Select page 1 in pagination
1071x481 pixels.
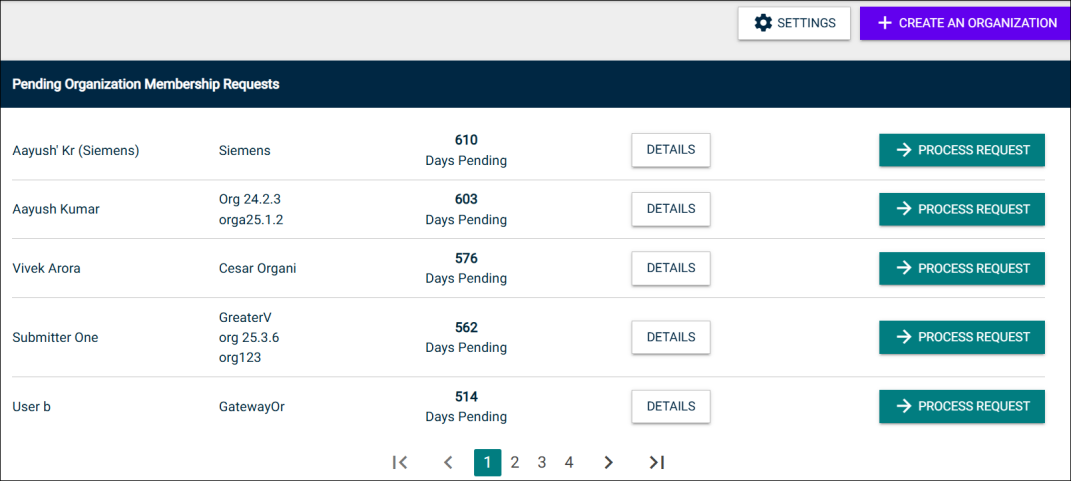[487, 462]
